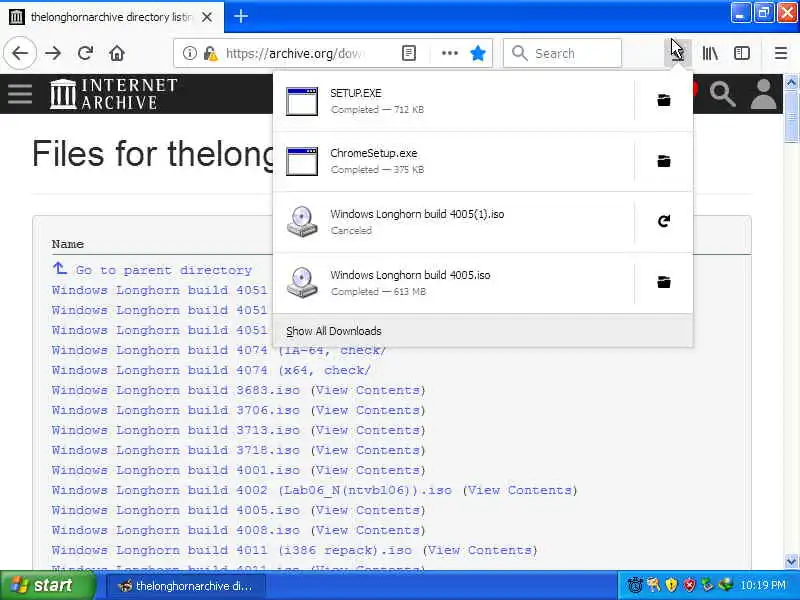
Task: Click the Internet Archive search magnifier
Action: pos(722,94)
